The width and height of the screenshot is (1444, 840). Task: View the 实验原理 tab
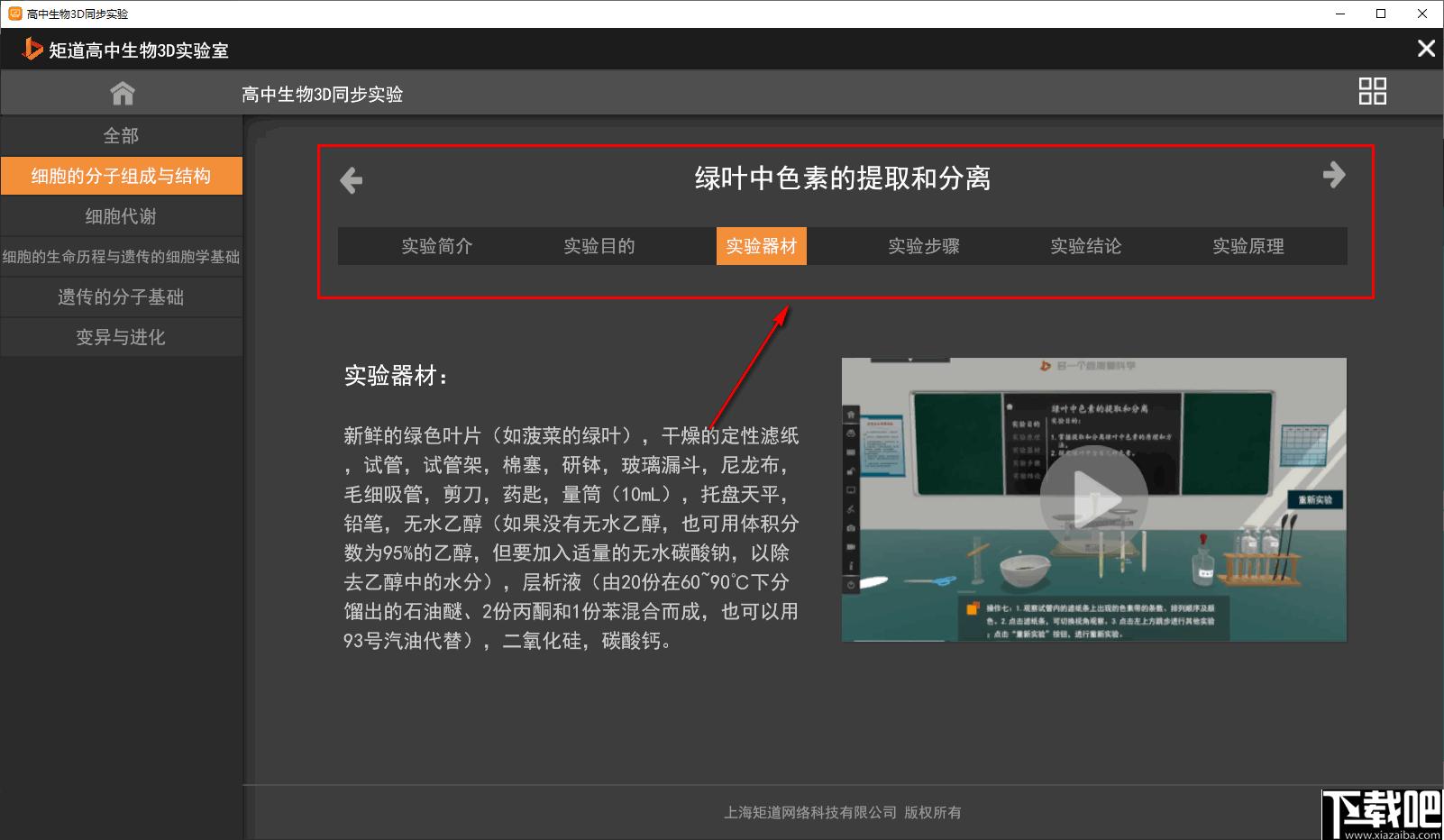pyautogui.click(x=1248, y=246)
